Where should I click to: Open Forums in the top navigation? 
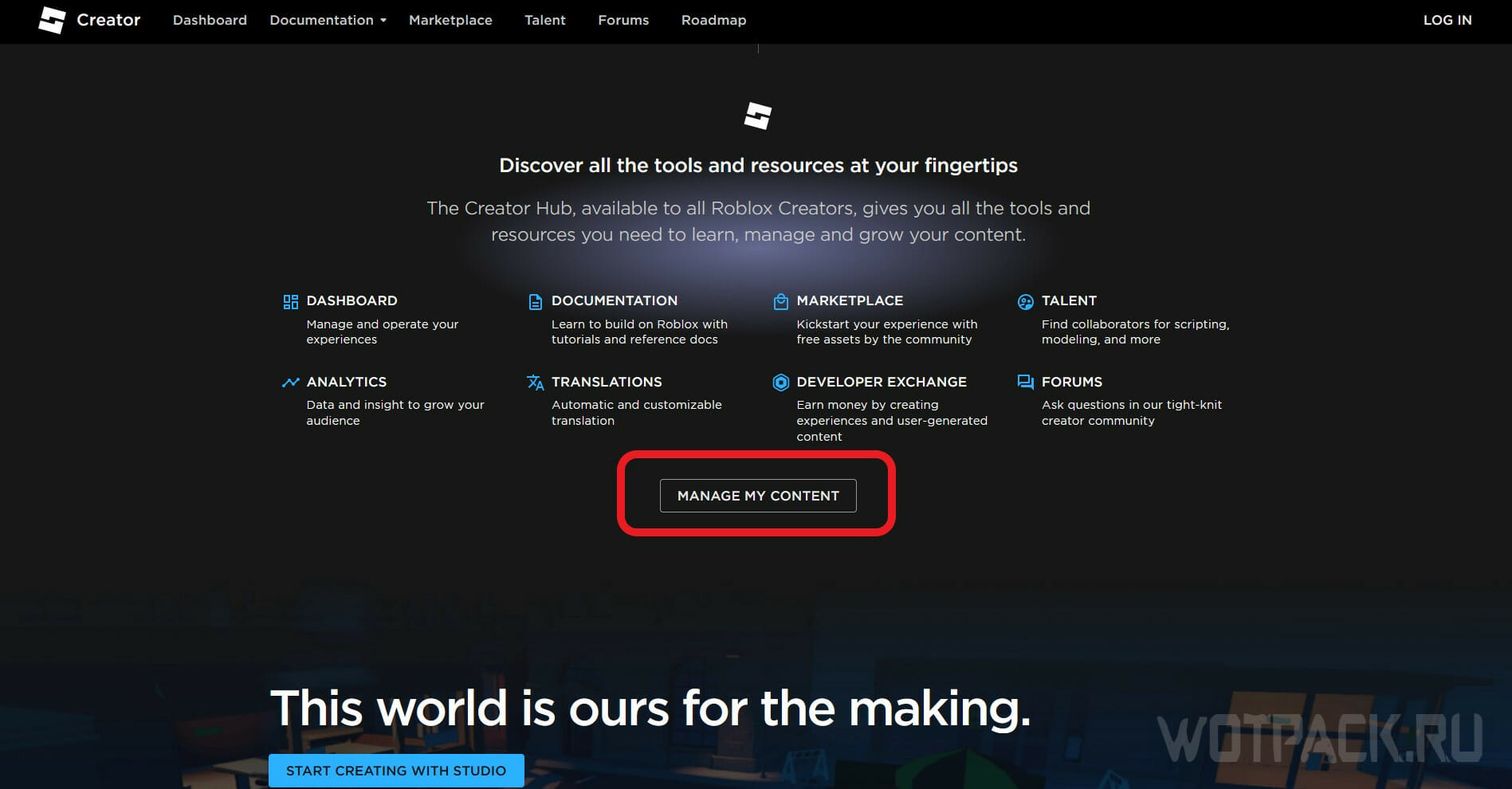(623, 20)
